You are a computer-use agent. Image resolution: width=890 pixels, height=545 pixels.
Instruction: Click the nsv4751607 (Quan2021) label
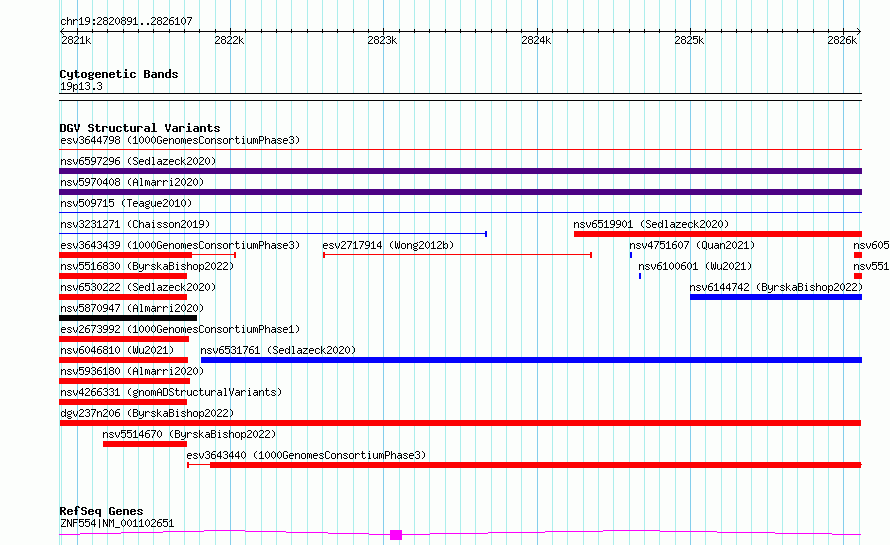coord(692,245)
